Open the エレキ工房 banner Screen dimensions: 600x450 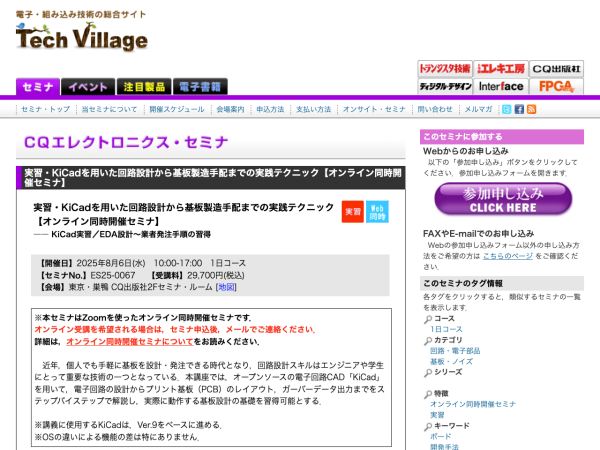click(x=501, y=69)
